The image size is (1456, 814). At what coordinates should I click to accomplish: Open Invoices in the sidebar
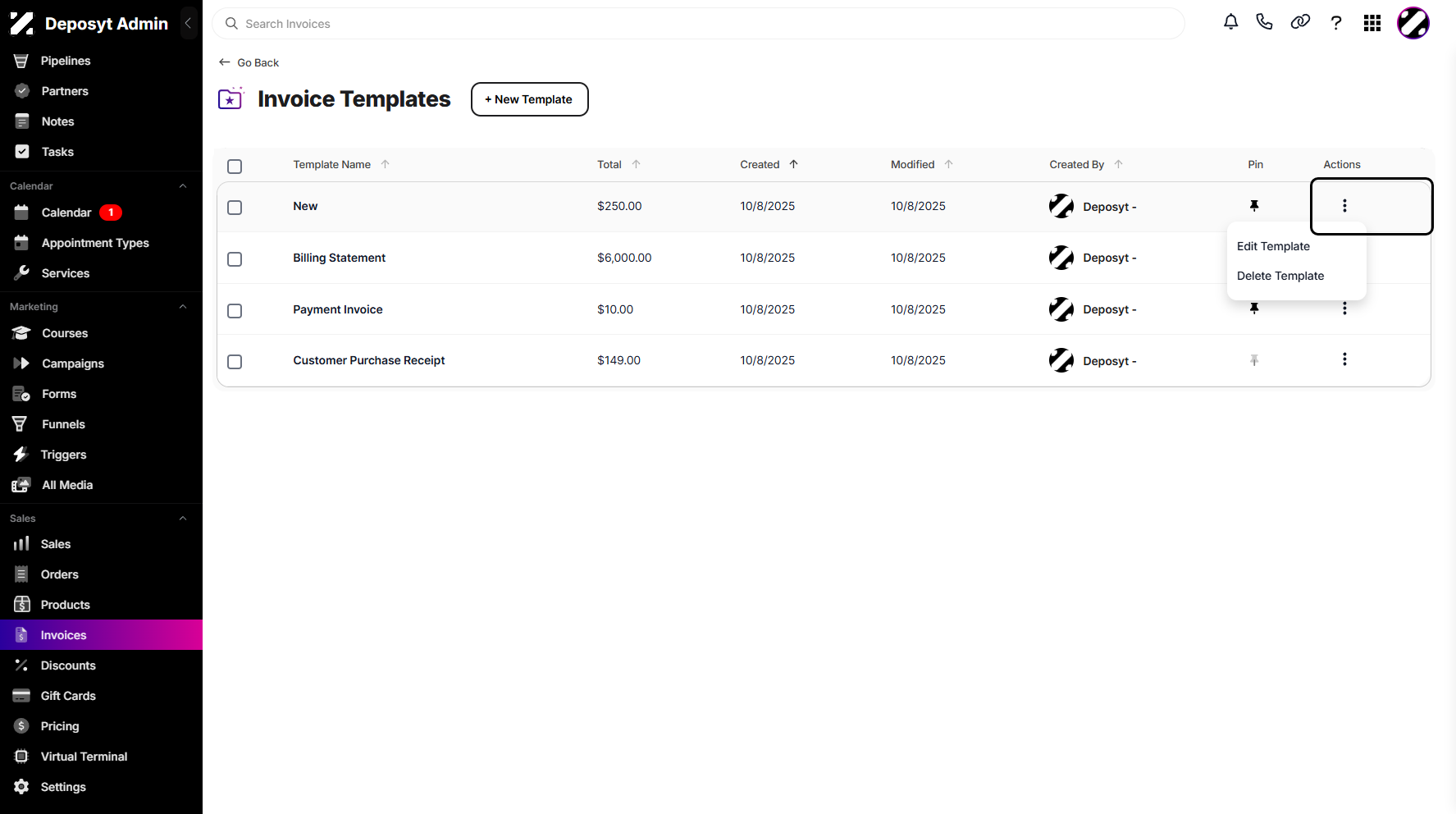[101, 635]
